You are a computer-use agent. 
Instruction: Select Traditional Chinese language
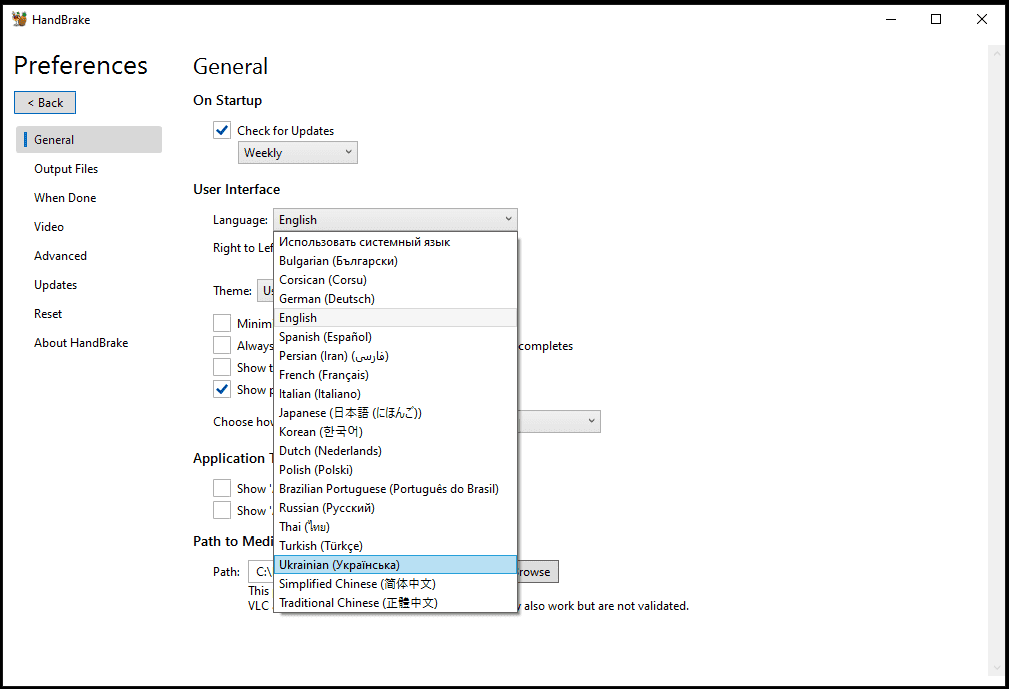(x=395, y=602)
